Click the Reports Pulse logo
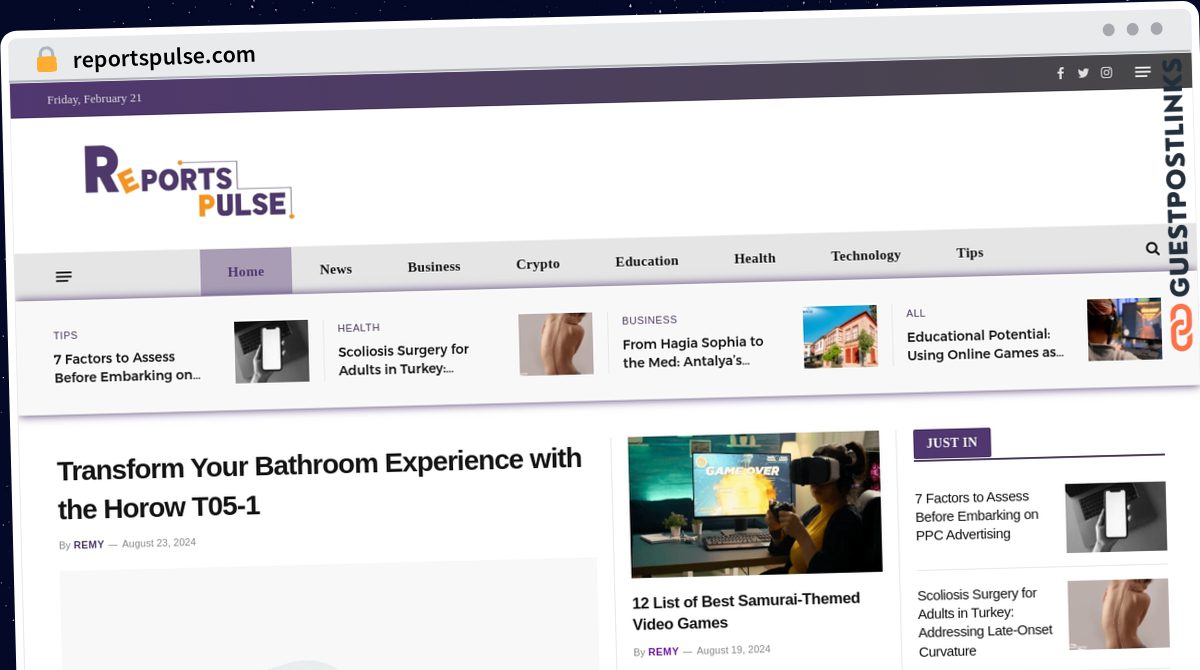Screen dimensions: 1200x670 (189, 181)
